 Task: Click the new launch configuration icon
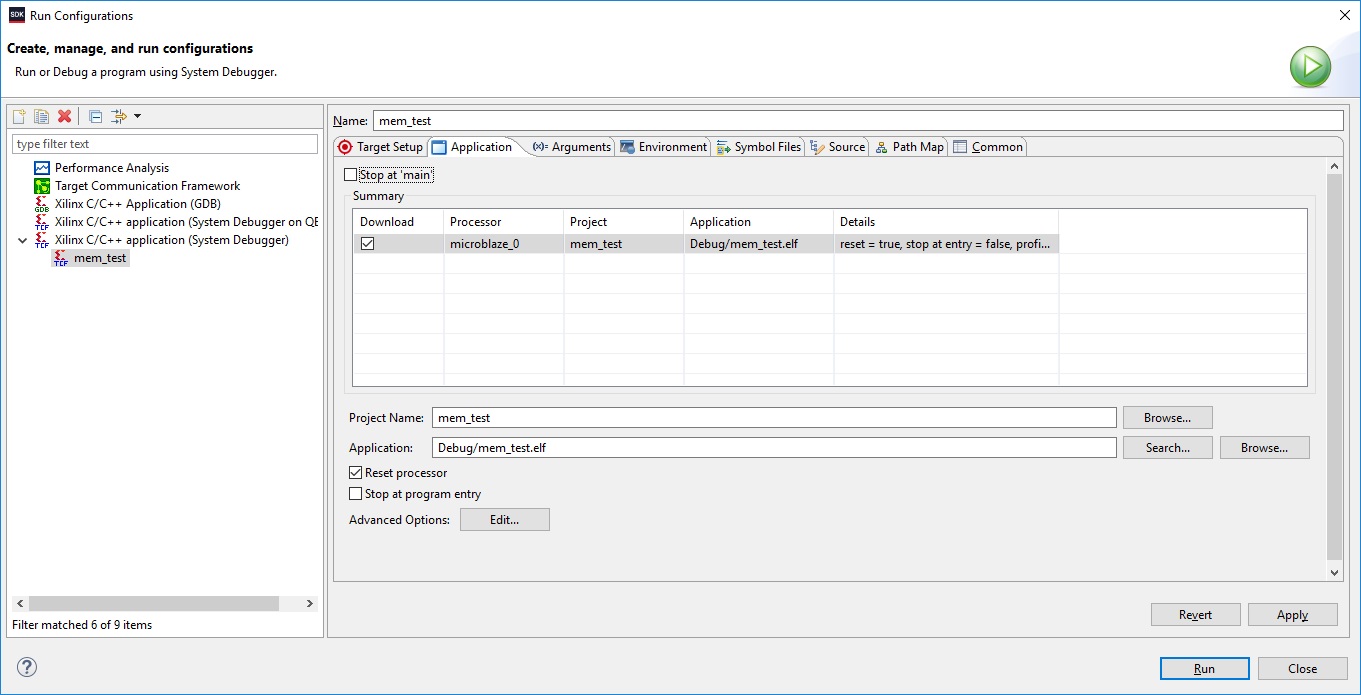pyautogui.click(x=19, y=116)
